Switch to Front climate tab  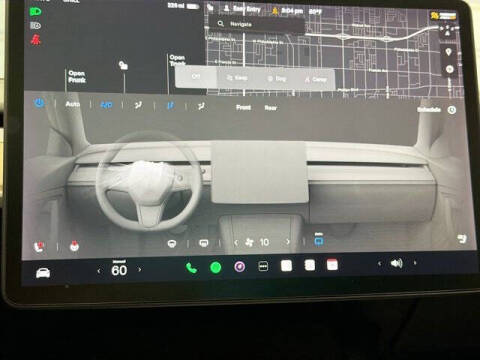click(x=243, y=107)
